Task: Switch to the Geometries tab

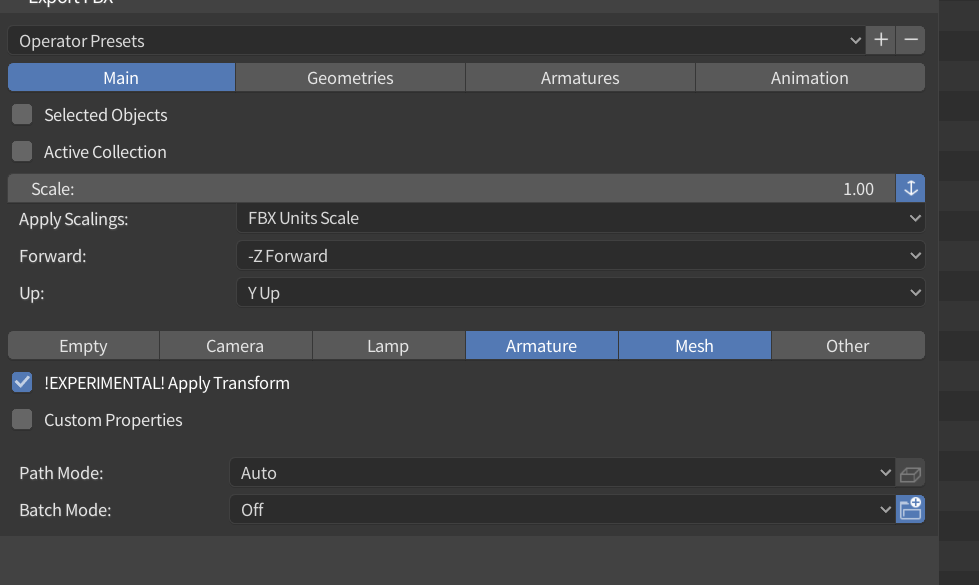Action: 350,78
